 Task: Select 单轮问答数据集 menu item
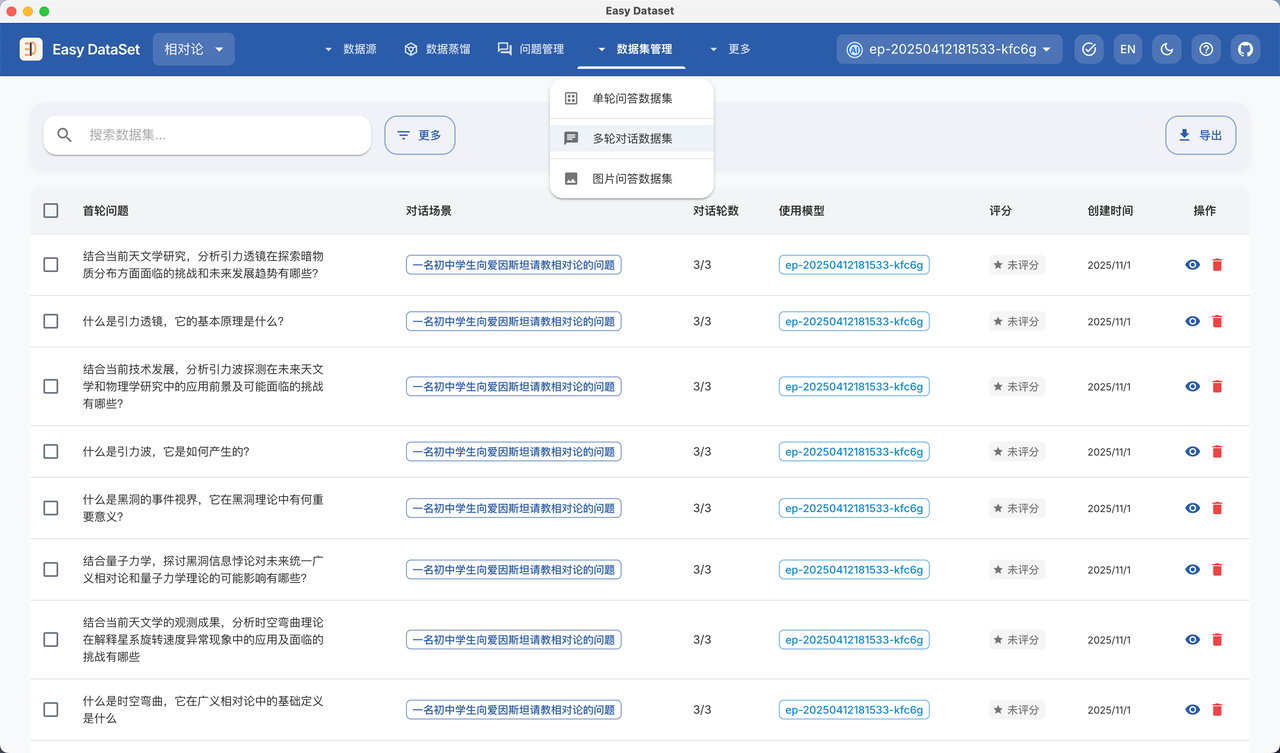pos(632,98)
